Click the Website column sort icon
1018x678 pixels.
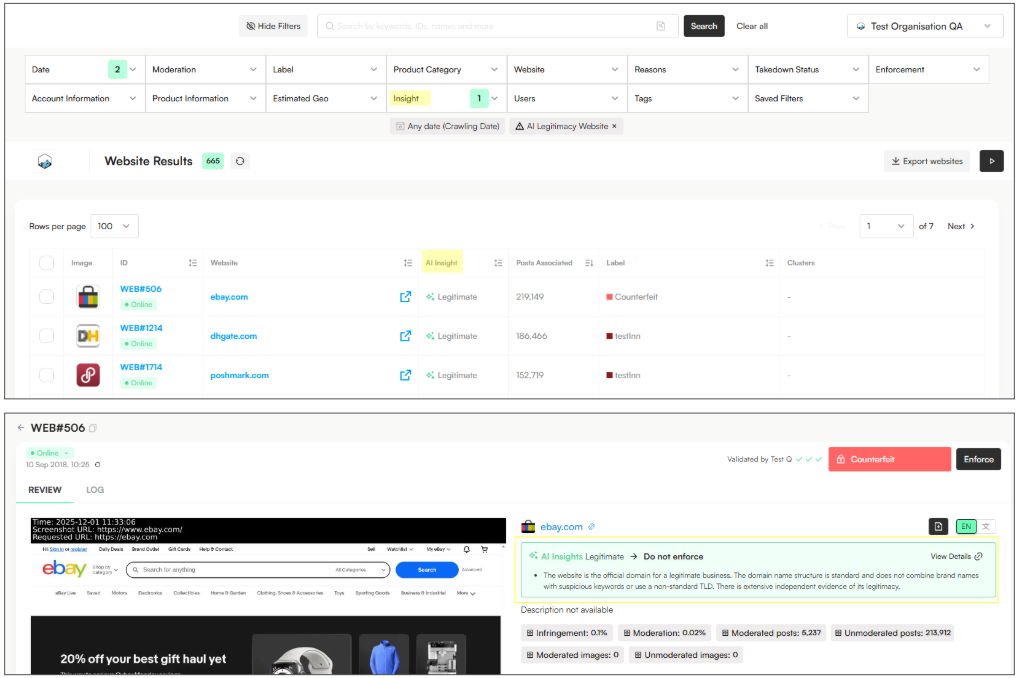408,263
